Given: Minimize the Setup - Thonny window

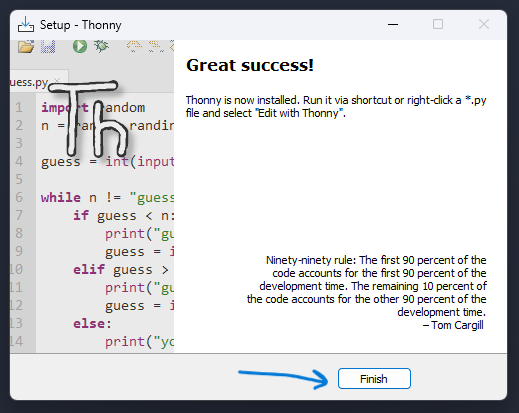Looking at the screenshot, I should [393, 24].
